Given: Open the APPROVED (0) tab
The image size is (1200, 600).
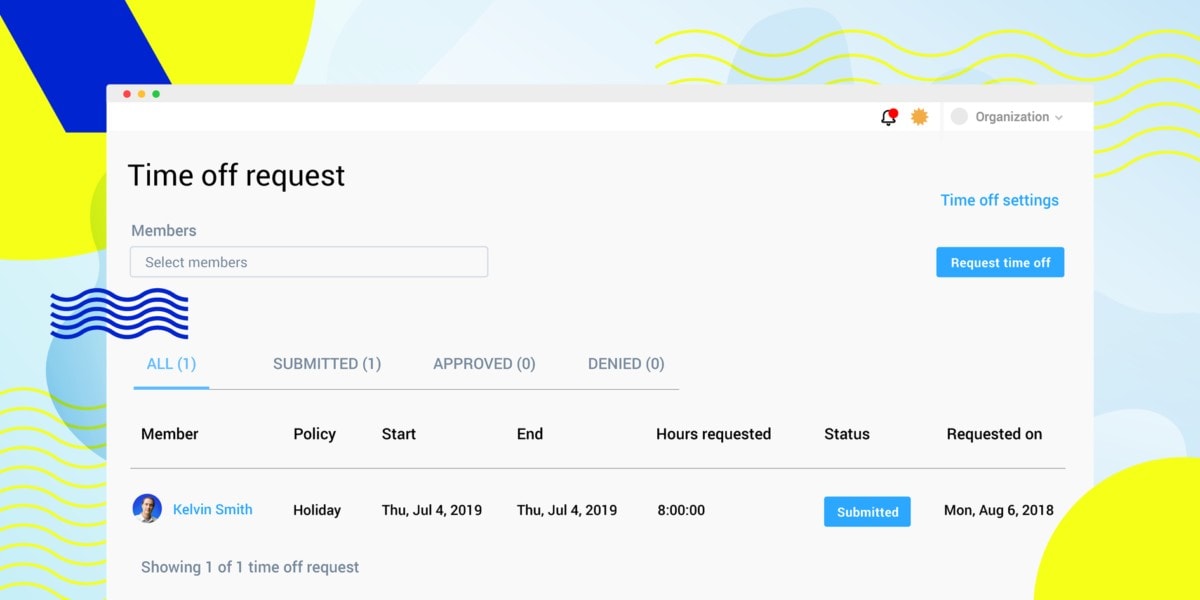Looking at the screenshot, I should 483,363.
